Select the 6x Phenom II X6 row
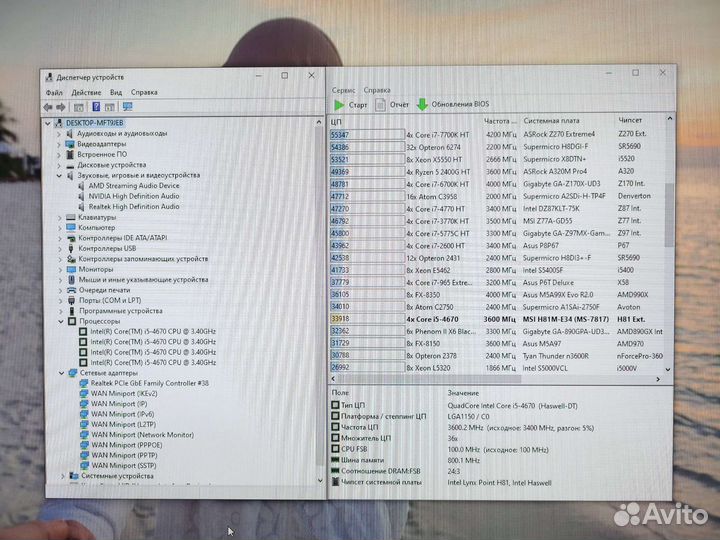This screenshot has height=540, width=720. pyautogui.click(x=496, y=331)
